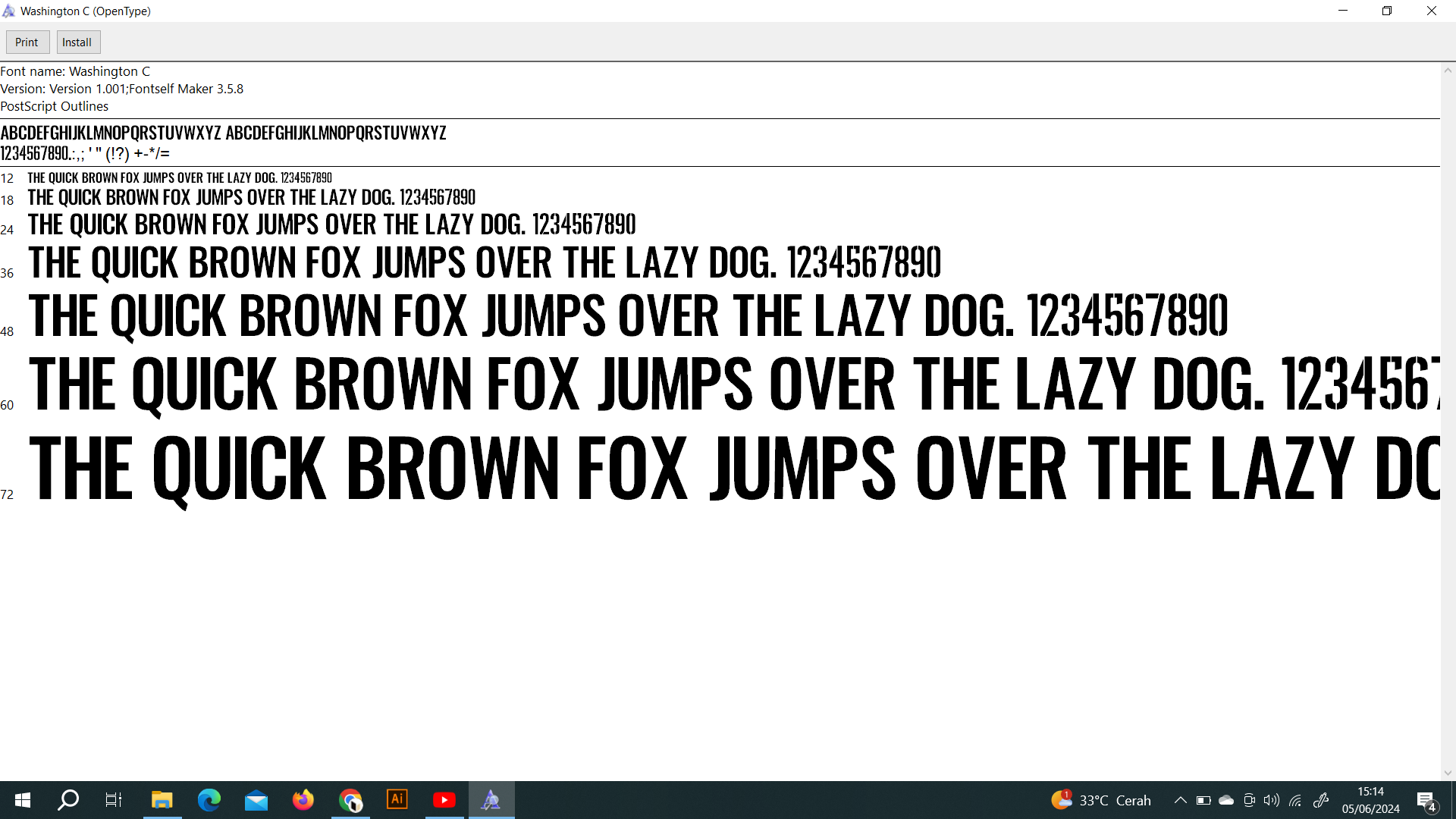Open the weather widget 33°C Cerah

point(1101,800)
